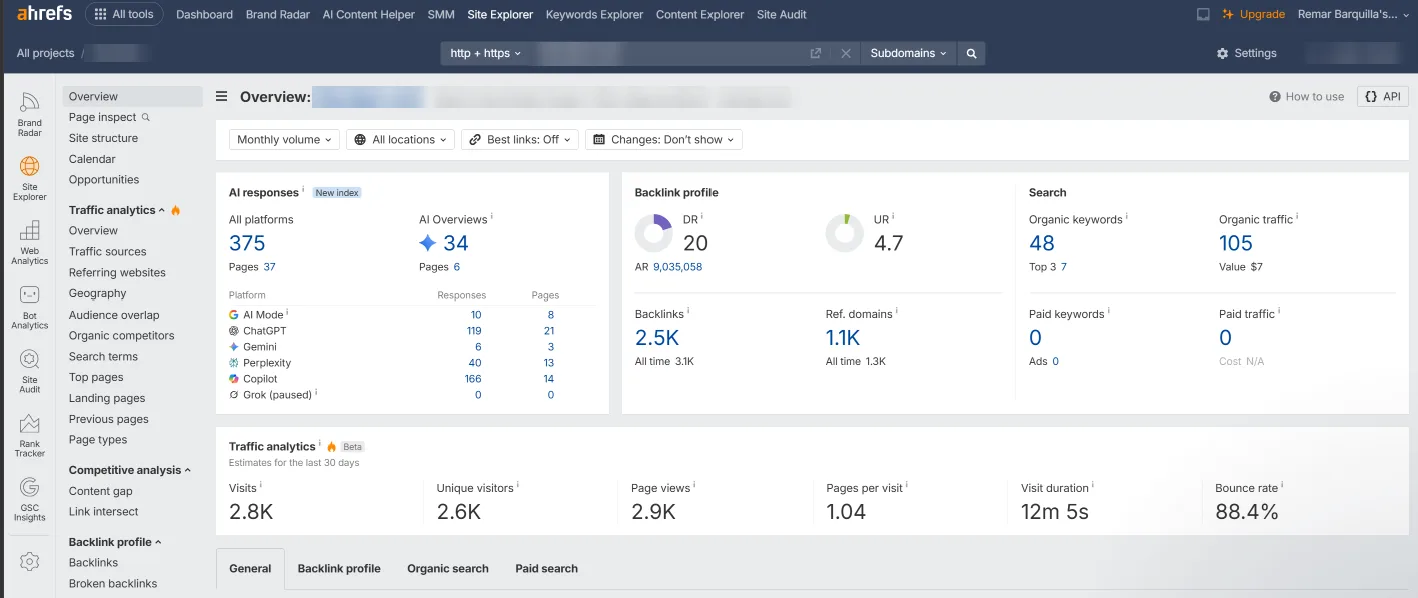Open Settings in the project bar
Image resolution: width=1418 pixels, height=598 pixels.
point(1247,53)
